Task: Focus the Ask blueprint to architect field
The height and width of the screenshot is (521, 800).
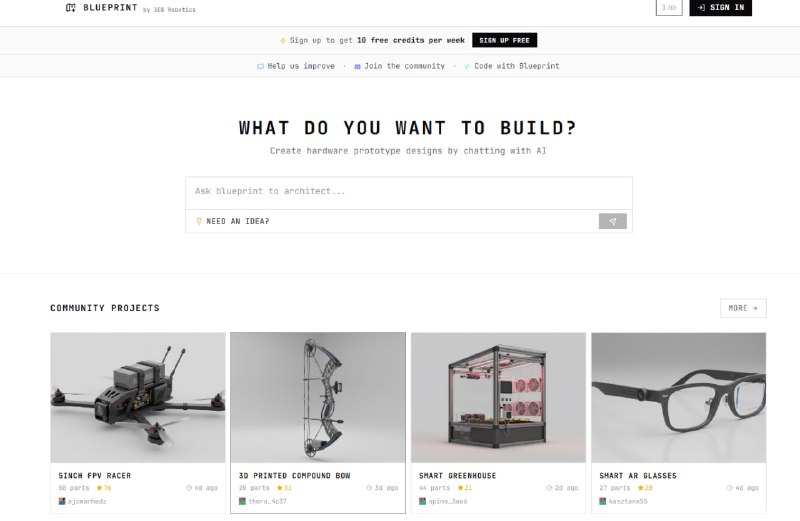Action: (409, 193)
